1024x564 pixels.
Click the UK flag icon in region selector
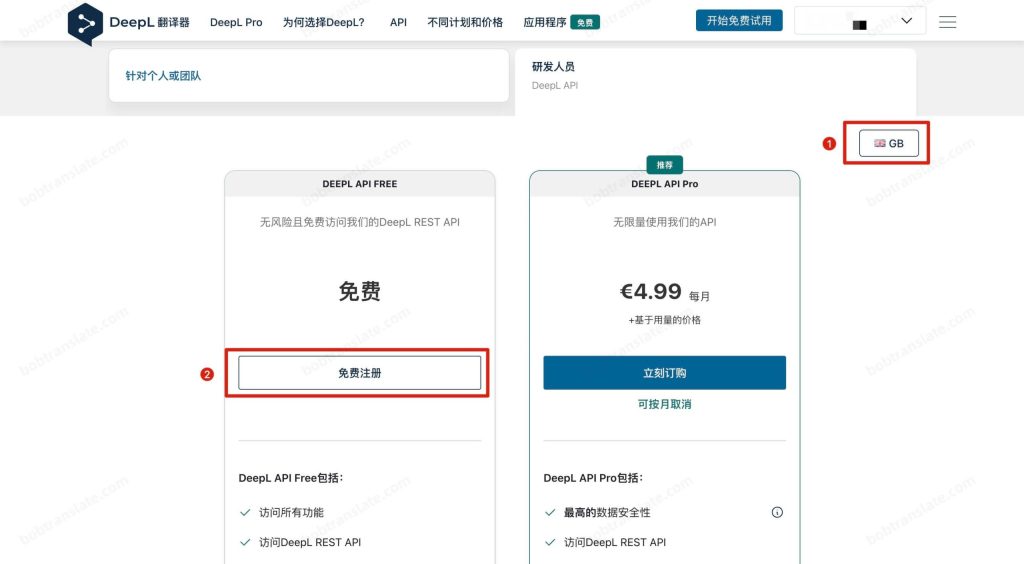(879, 143)
